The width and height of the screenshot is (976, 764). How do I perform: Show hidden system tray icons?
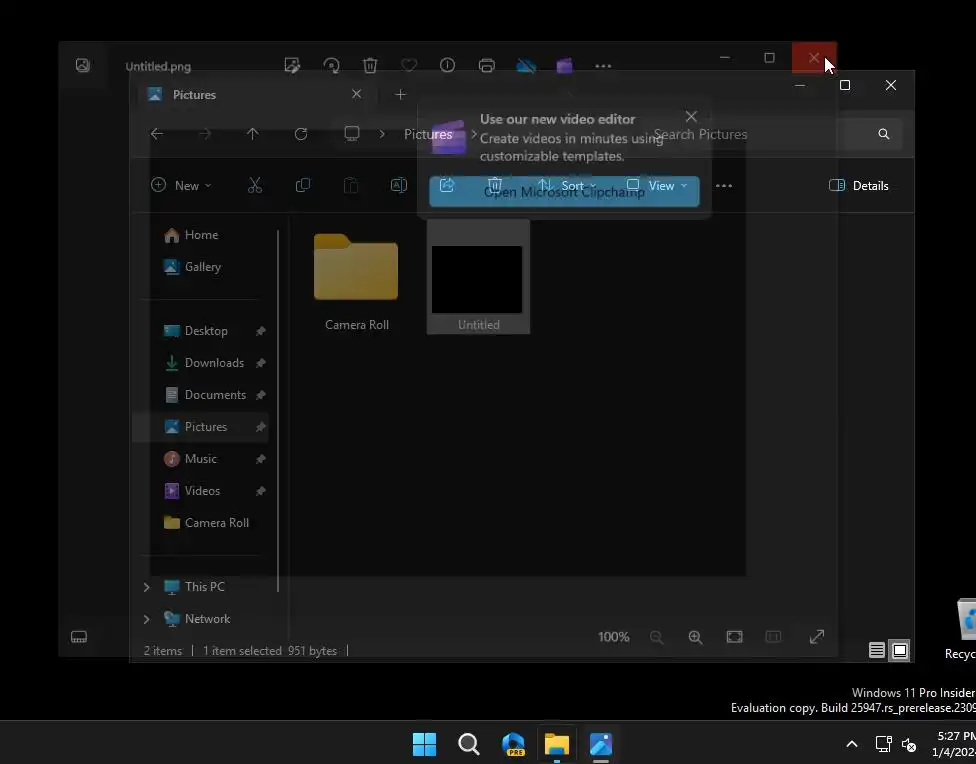click(852, 744)
